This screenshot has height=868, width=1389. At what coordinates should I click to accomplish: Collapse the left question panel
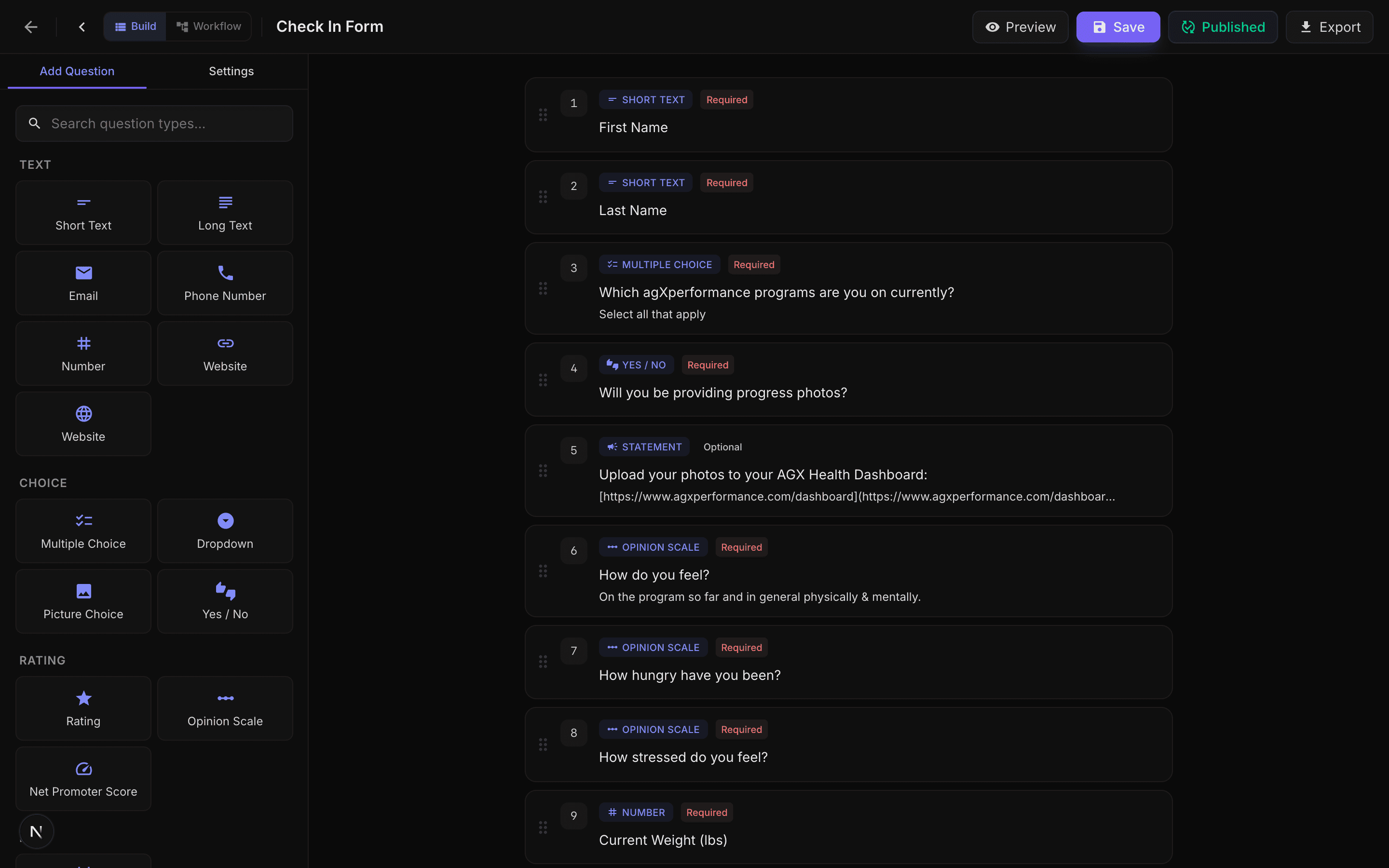81,27
